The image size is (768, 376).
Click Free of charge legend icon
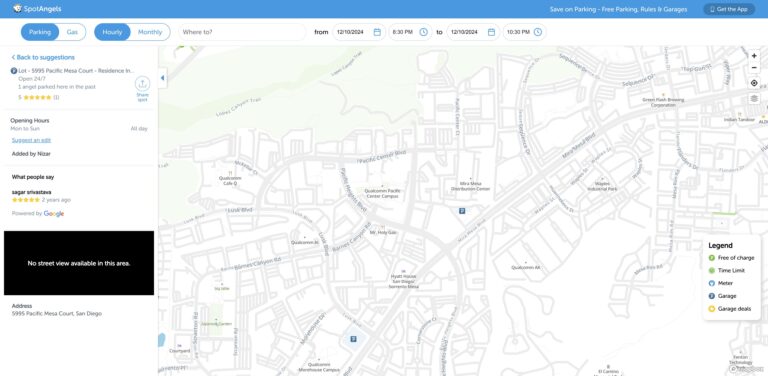[x=712, y=258]
